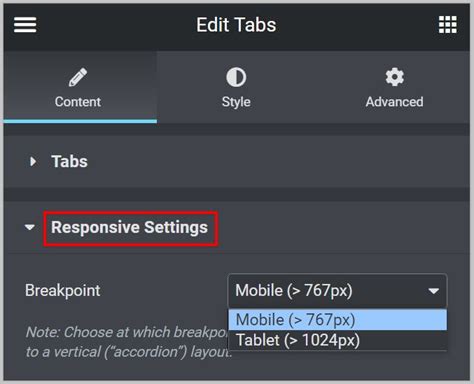474x384 pixels.
Task: Collapse the Responsive Settings arrow
Action: 30,227
